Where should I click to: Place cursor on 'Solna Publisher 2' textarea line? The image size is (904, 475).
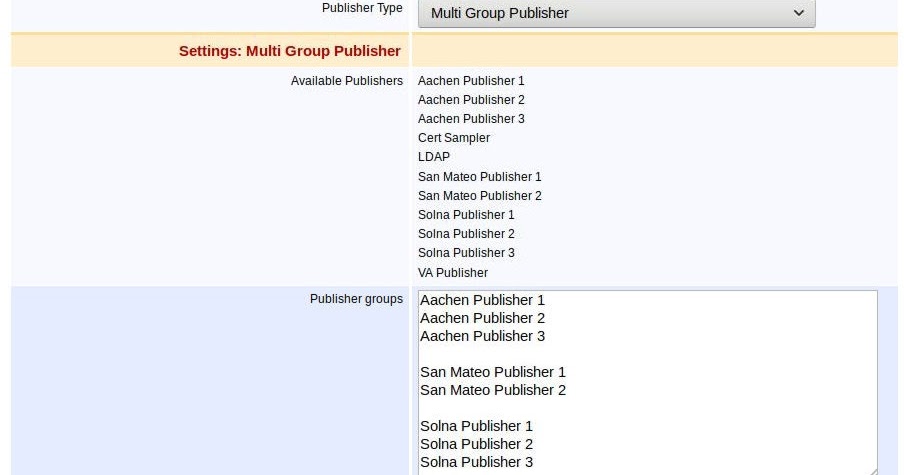coord(476,444)
